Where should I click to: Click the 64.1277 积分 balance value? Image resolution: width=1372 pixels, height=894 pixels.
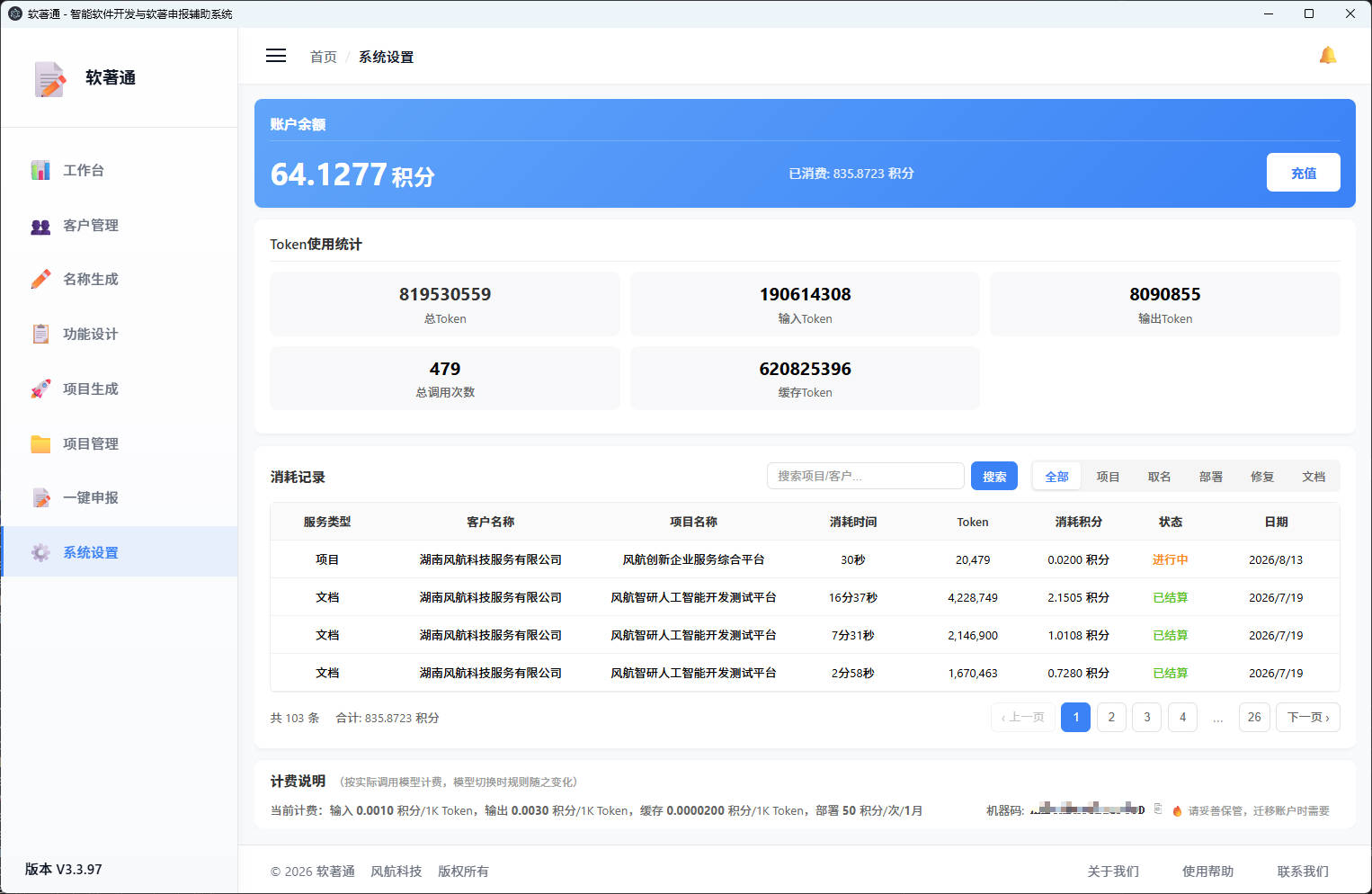pos(352,174)
